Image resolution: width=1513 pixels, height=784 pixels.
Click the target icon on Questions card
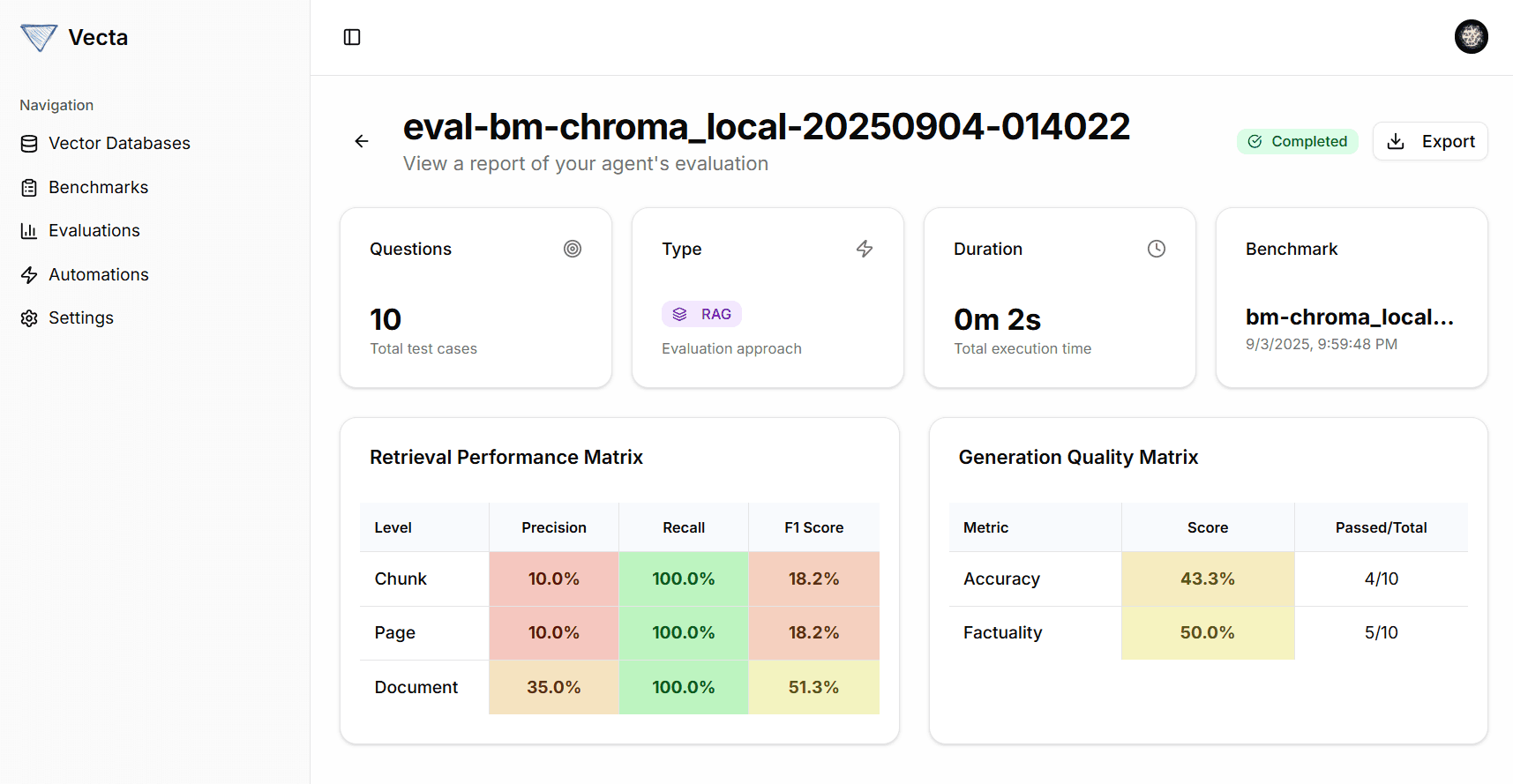tap(573, 249)
